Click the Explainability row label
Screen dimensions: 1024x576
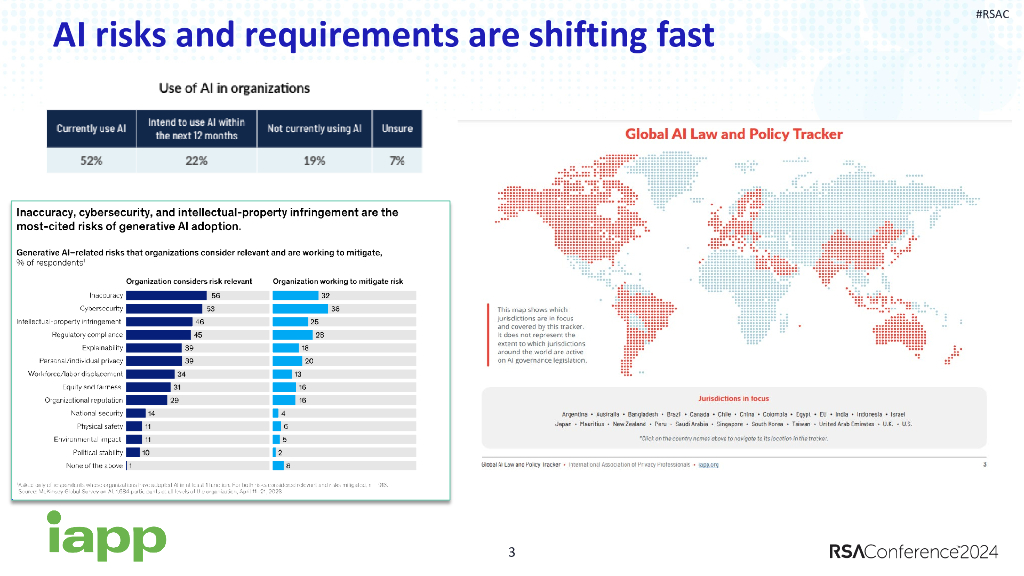click(x=103, y=347)
